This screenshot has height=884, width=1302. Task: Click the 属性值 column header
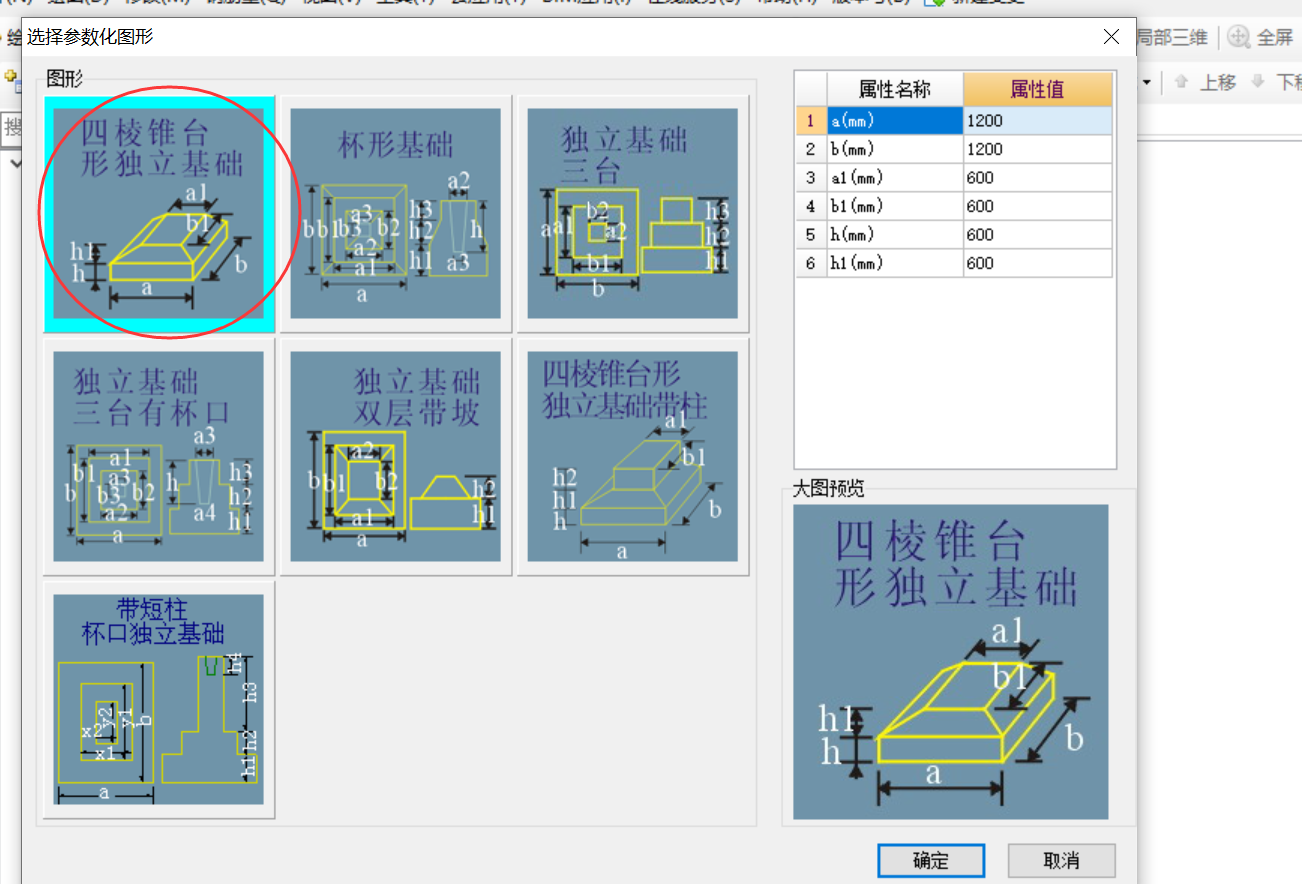pos(1037,89)
